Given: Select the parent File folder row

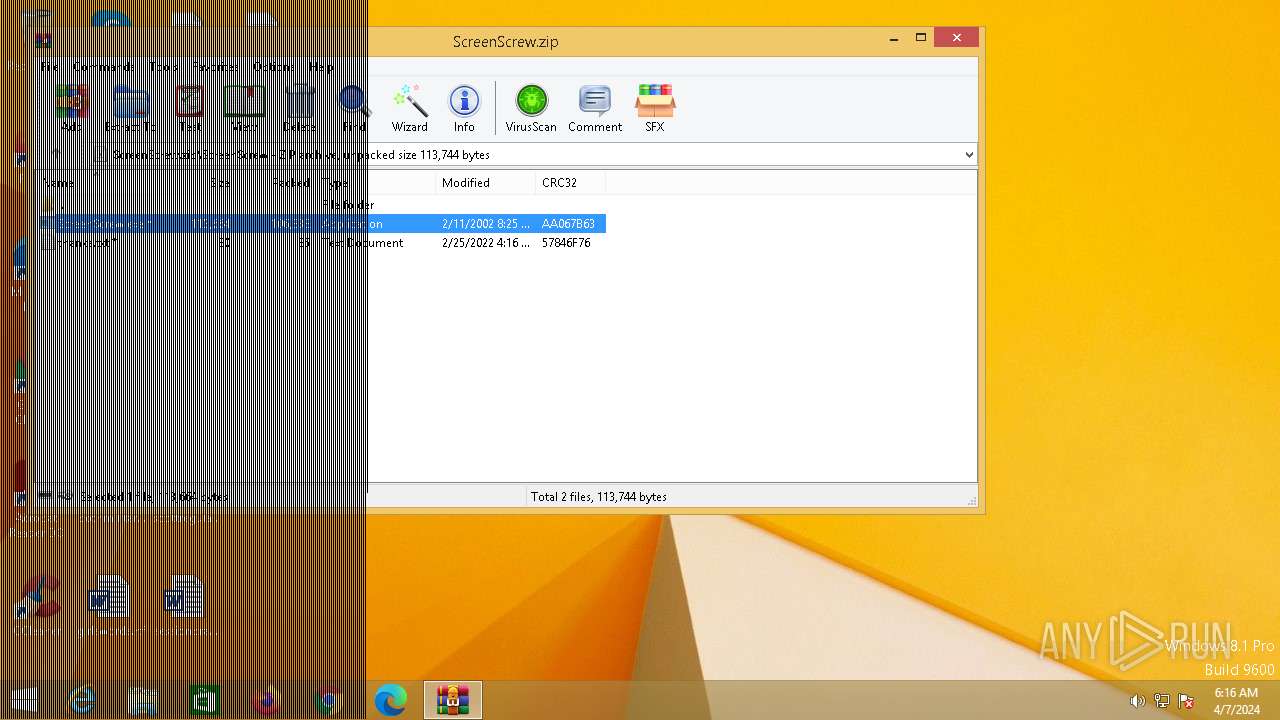Looking at the screenshot, I should [322, 205].
